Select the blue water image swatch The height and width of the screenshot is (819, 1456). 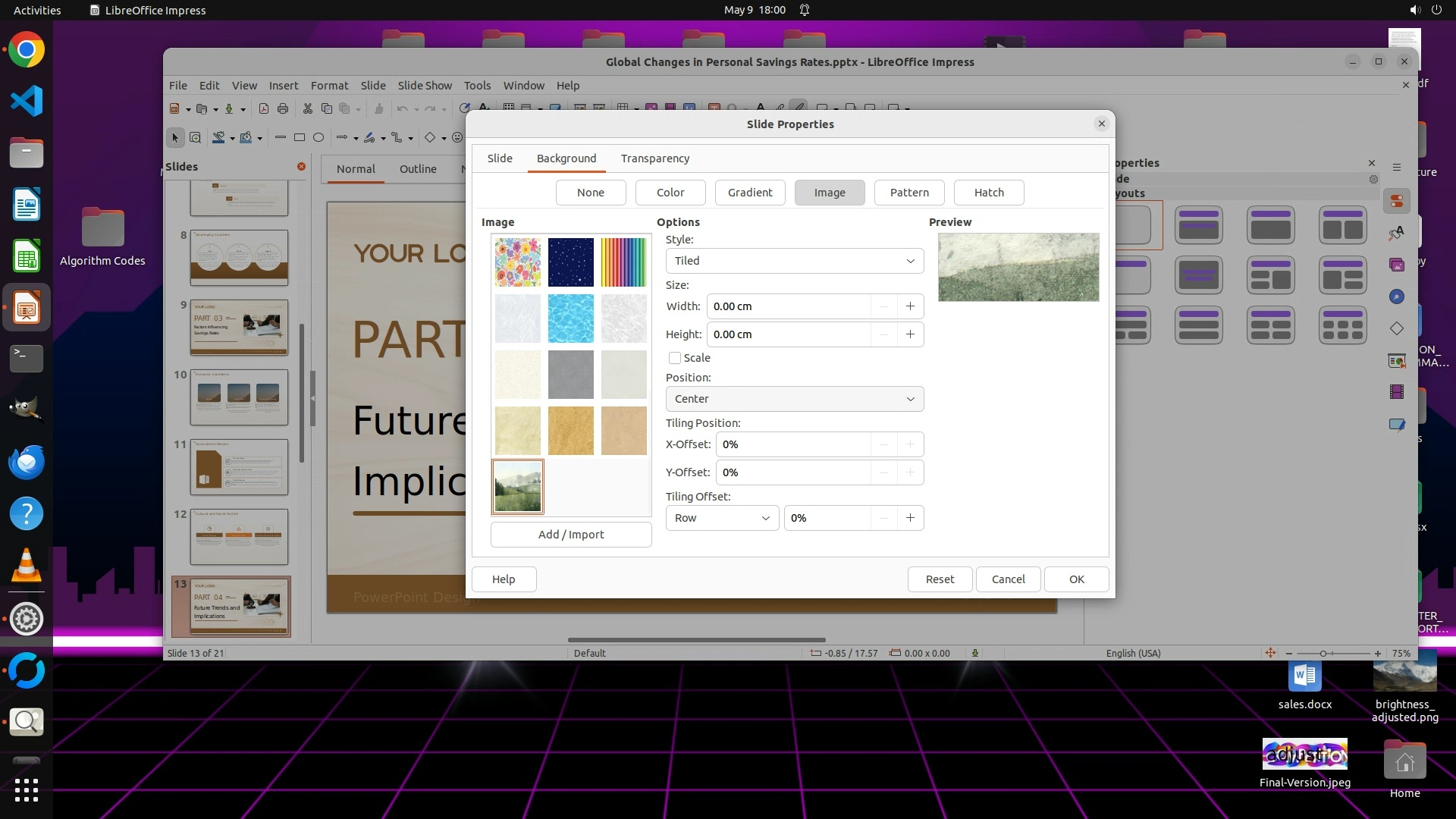pyautogui.click(x=571, y=318)
